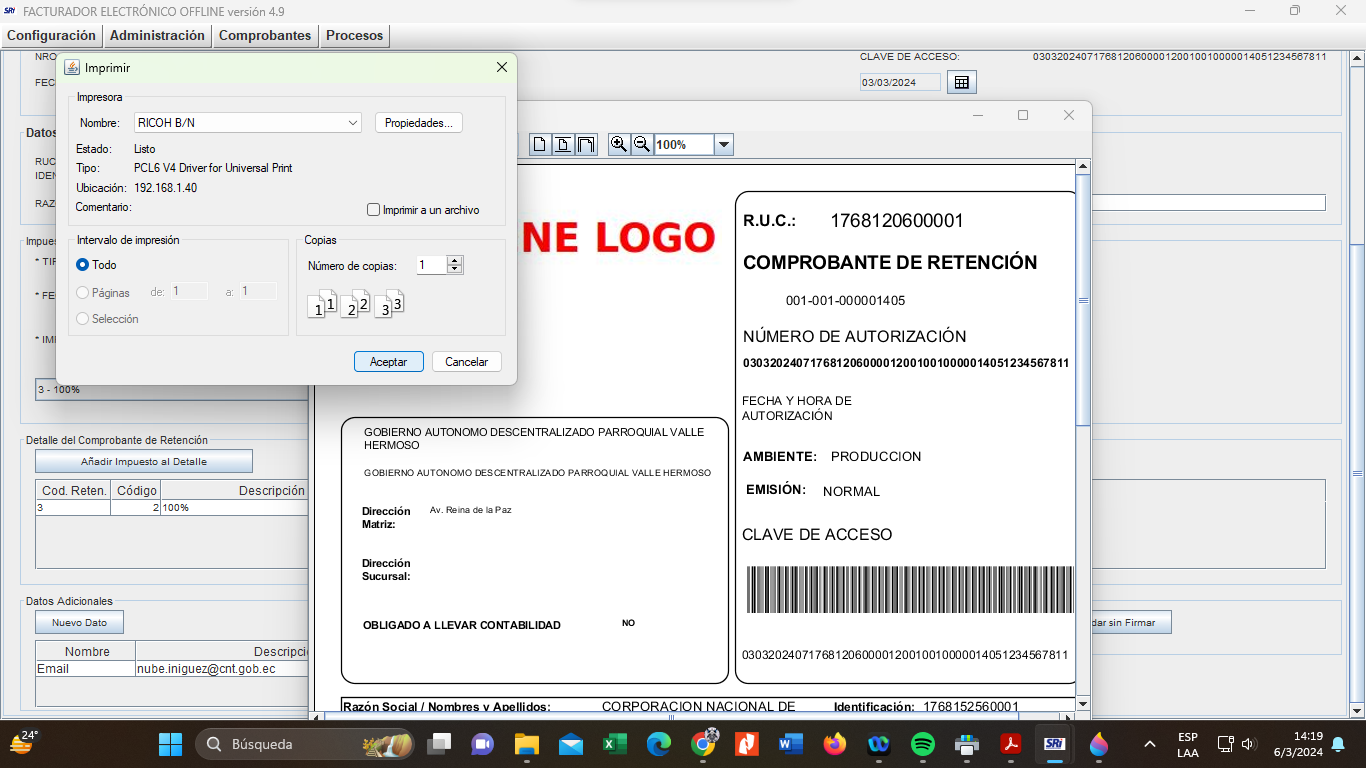Open the Comprobantes menu
The width and height of the screenshot is (1366, 768).
coord(265,35)
